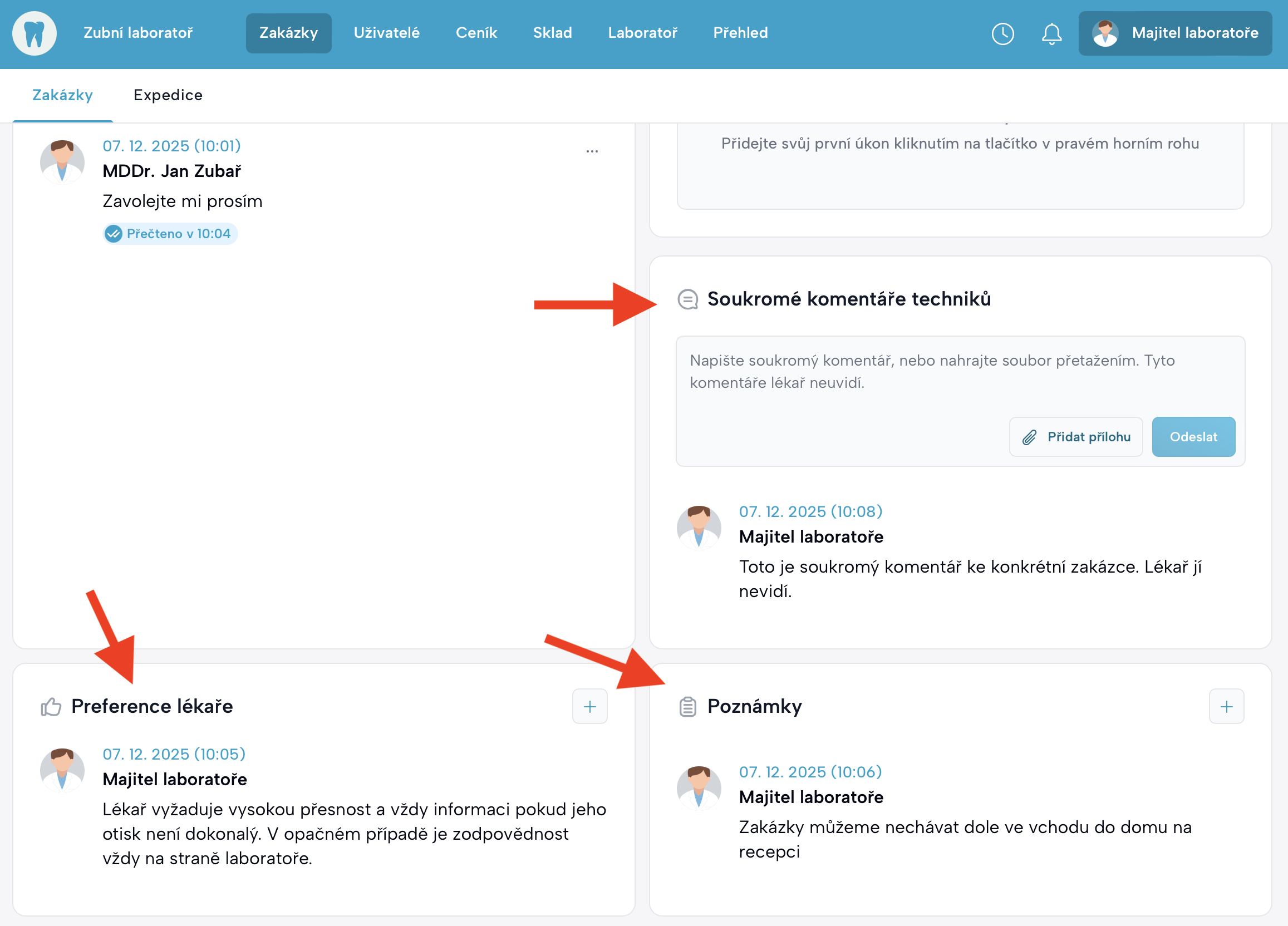Open the Přehled overview page
Viewport: 1288px width, 926px height.
click(740, 33)
